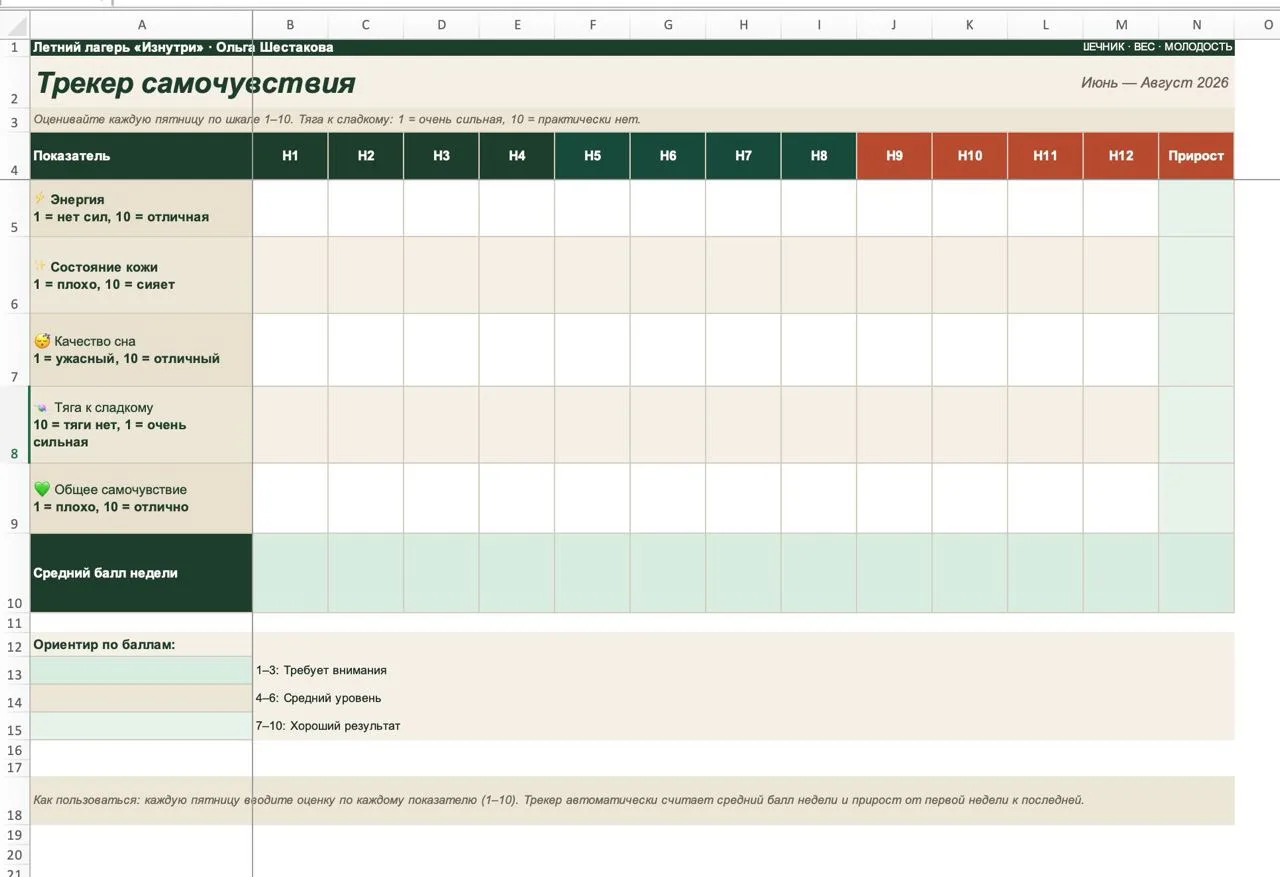Click the 'Тяга к сладкому' indicator cell

point(141,425)
